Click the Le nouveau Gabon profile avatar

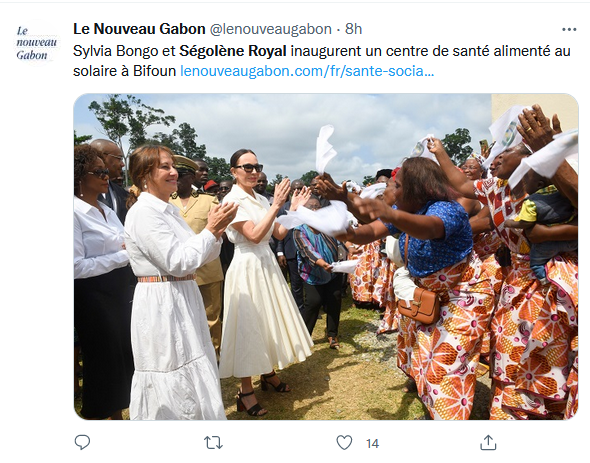coord(36,42)
